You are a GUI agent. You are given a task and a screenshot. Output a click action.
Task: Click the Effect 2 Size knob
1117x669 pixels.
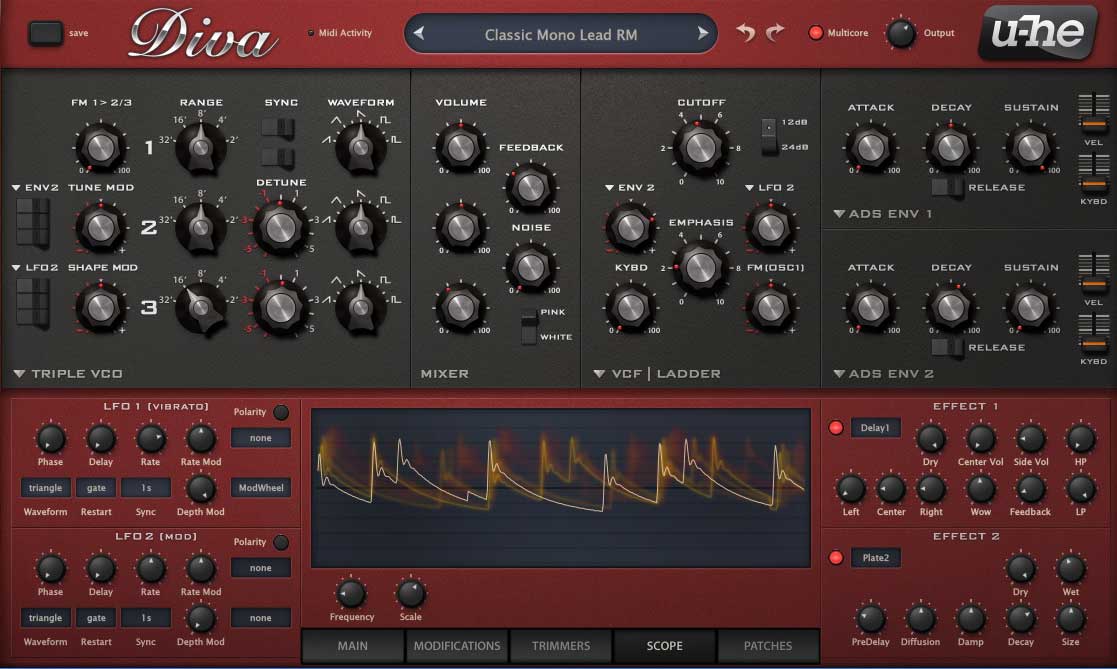[x=1070, y=618]
